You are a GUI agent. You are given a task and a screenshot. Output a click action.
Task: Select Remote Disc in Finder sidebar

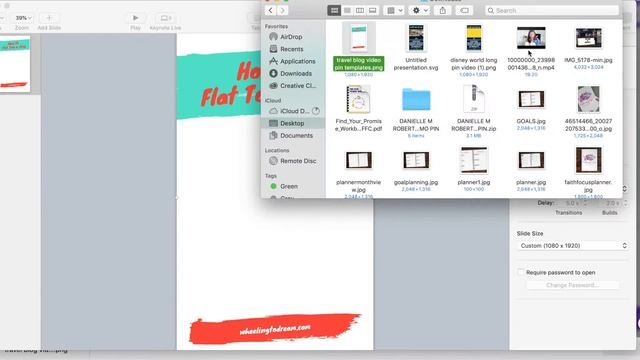point(297,161)
